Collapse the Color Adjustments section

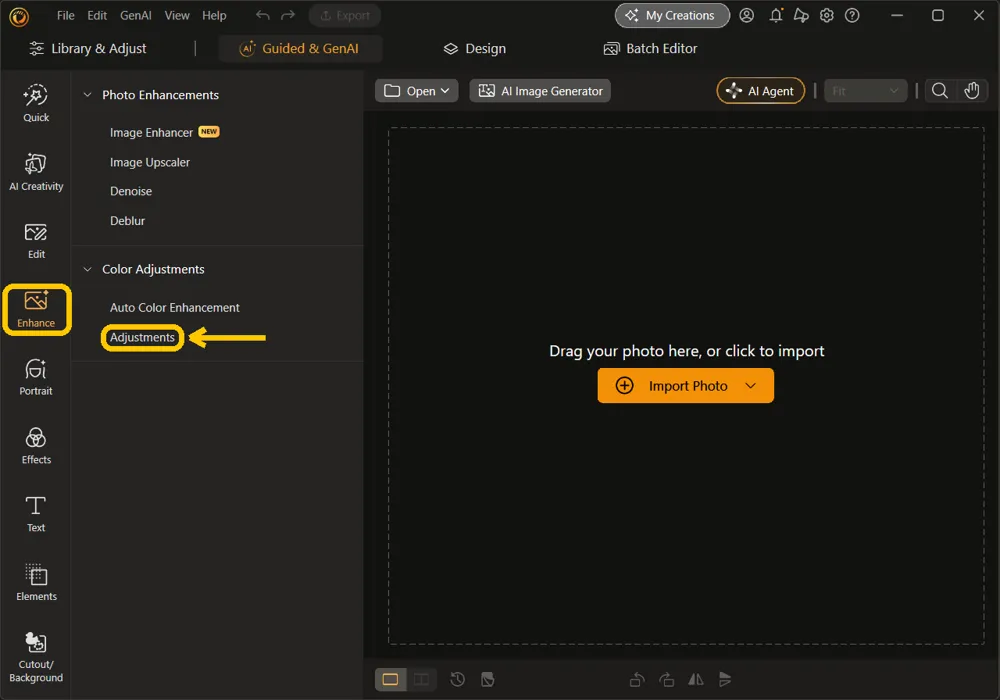pyautogui.click(x=87, y=270)
